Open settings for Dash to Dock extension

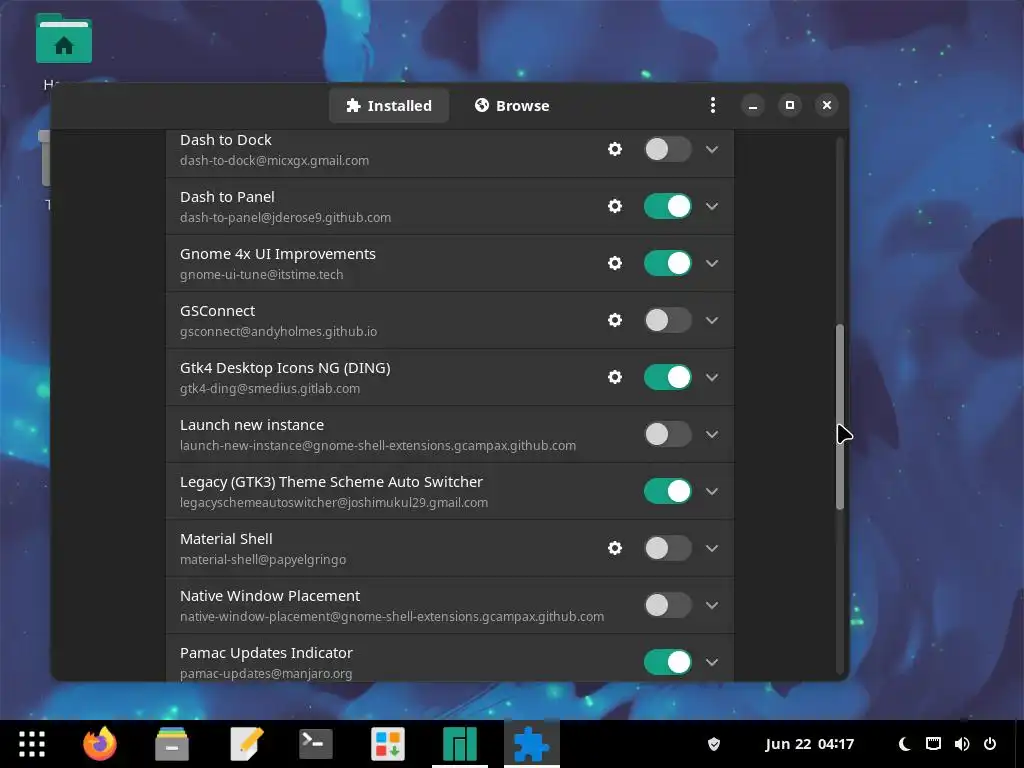click(615, 149)
